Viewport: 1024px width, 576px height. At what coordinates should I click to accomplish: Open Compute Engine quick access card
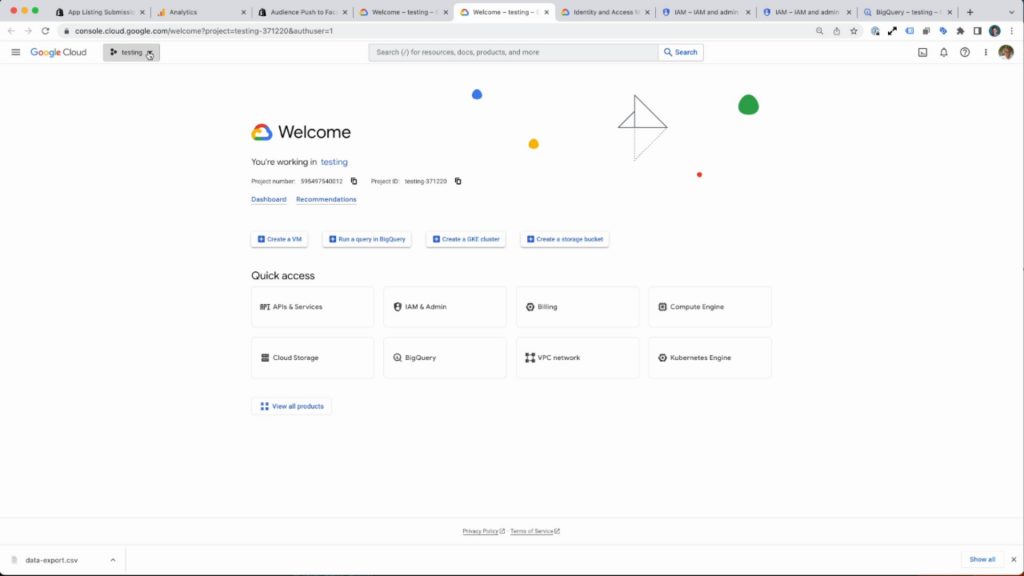coord(710,307)
